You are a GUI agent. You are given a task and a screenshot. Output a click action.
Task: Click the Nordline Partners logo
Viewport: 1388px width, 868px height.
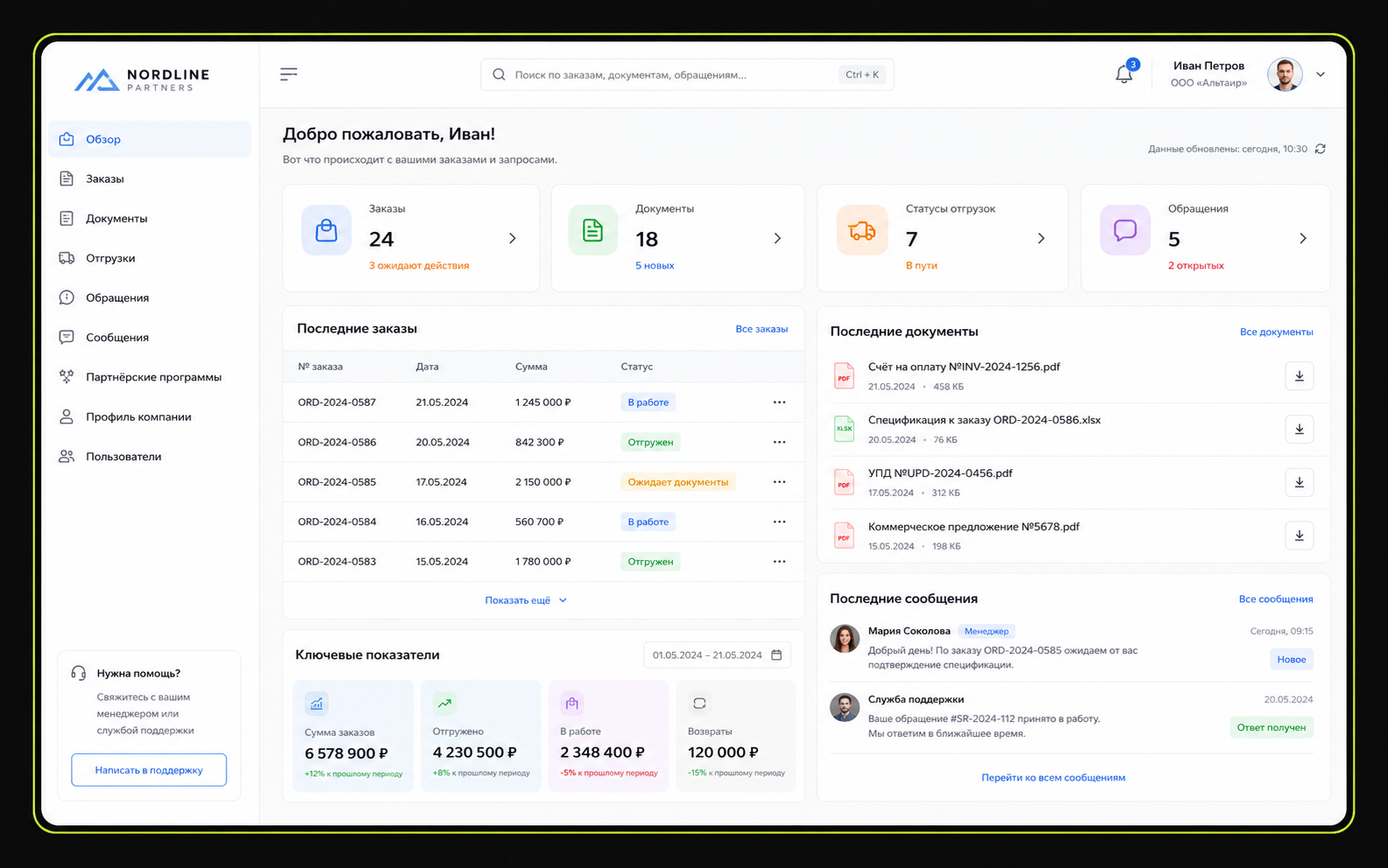tap(142, 80)
